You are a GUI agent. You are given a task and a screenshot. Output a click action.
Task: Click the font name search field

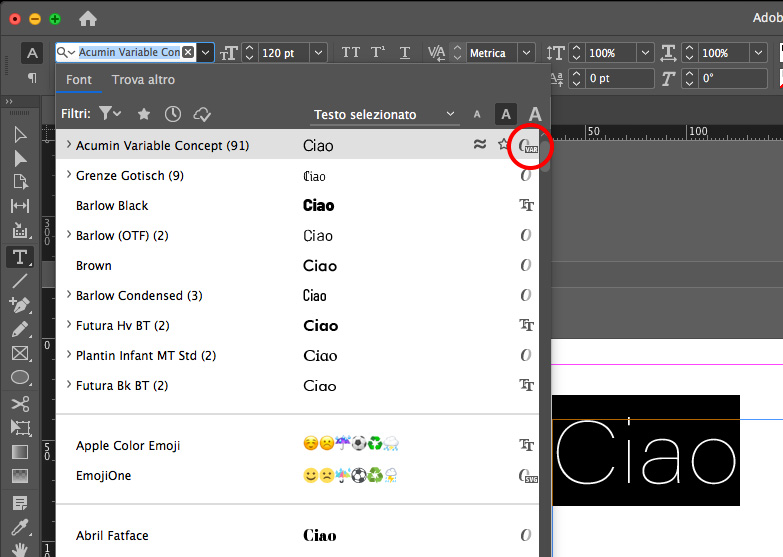129,52
